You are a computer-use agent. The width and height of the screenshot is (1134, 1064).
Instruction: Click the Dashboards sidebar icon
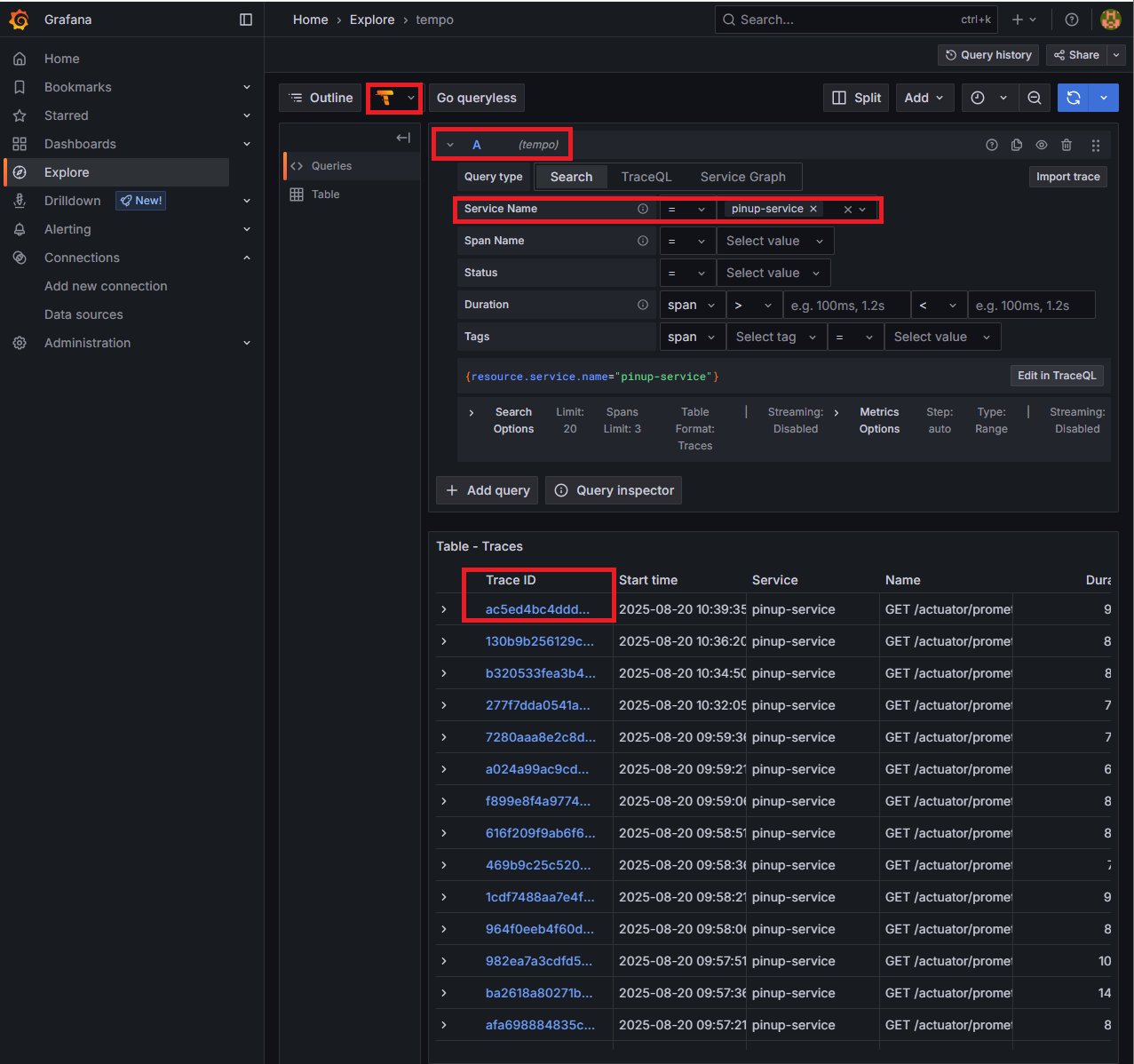20,144
